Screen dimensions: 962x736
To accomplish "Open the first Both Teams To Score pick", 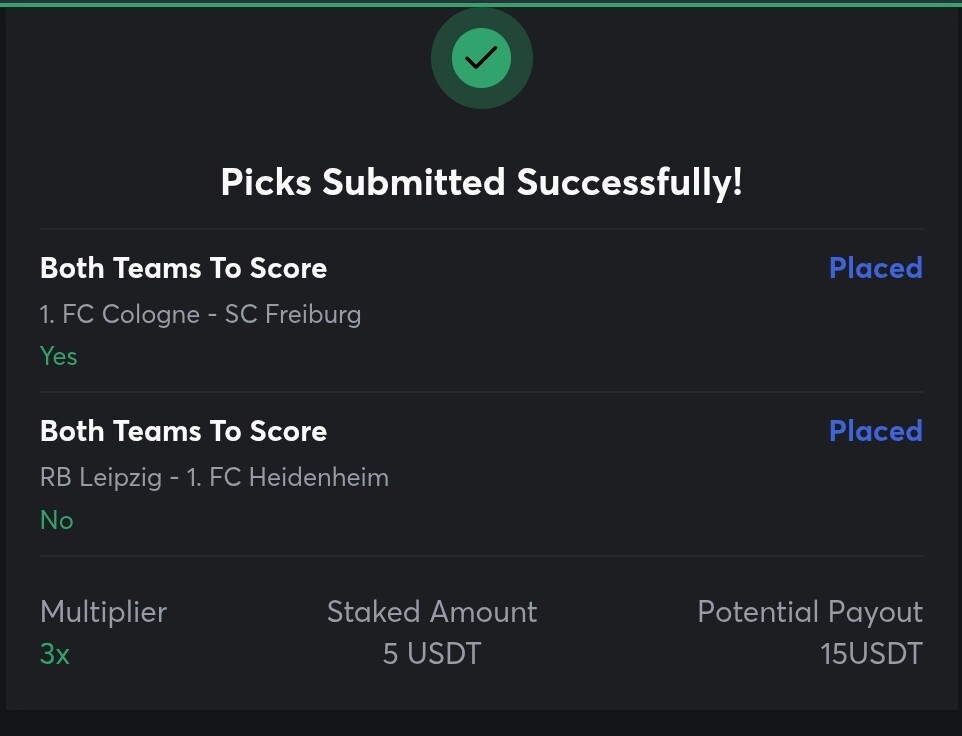I will (183, 268).
